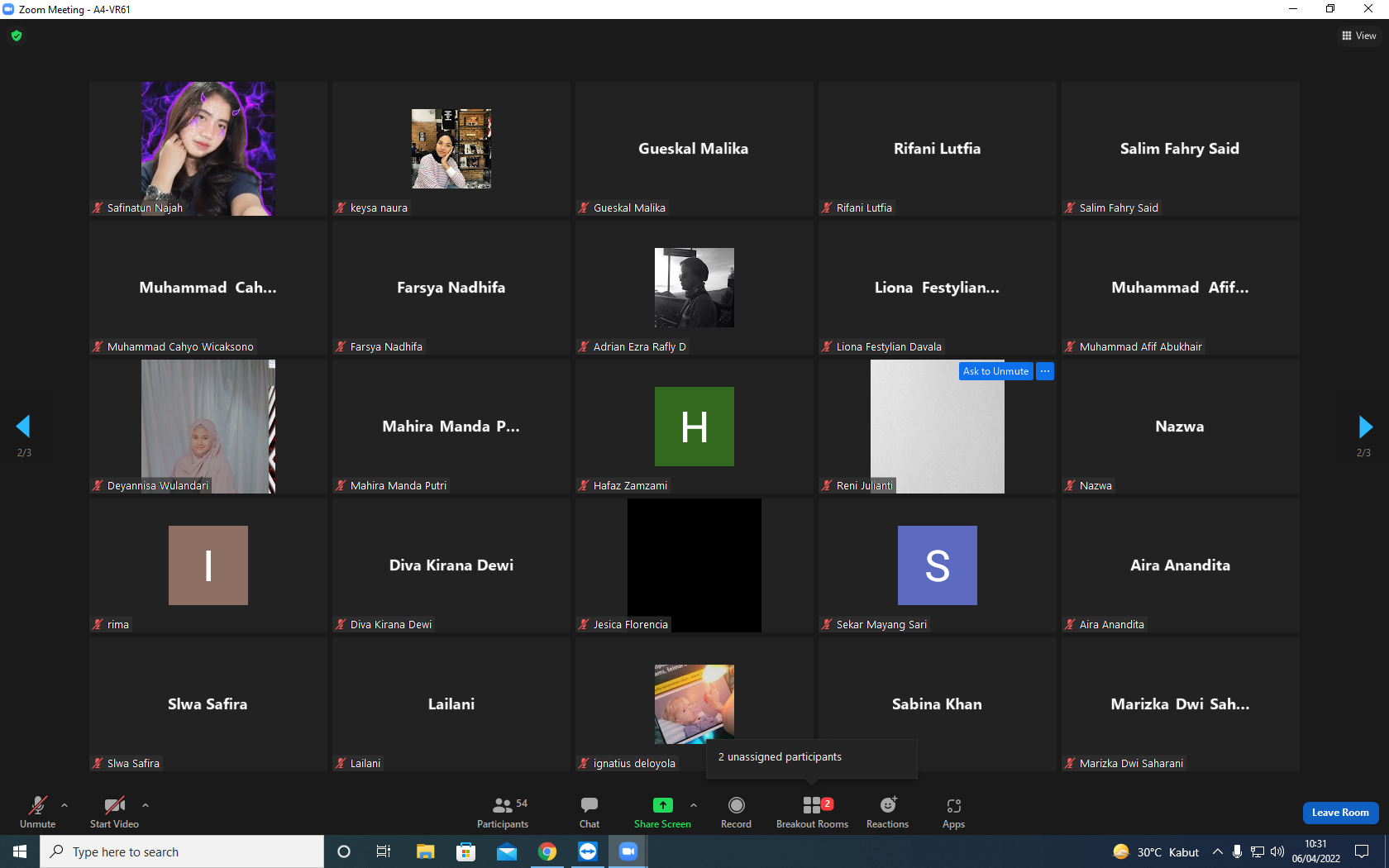Screen dimensions: 1389x868
Task: Start recording with the Record button
Action: pos(736,813)
